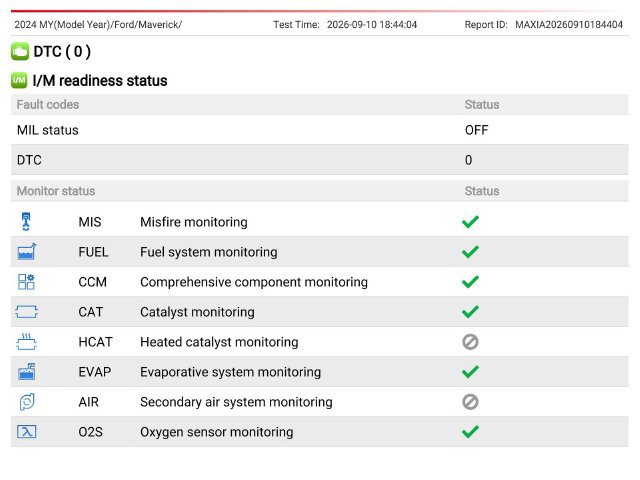The image size is (640, 480).
Task: Click the Misfire monitoring green checkmark
Action: point(470,222)
